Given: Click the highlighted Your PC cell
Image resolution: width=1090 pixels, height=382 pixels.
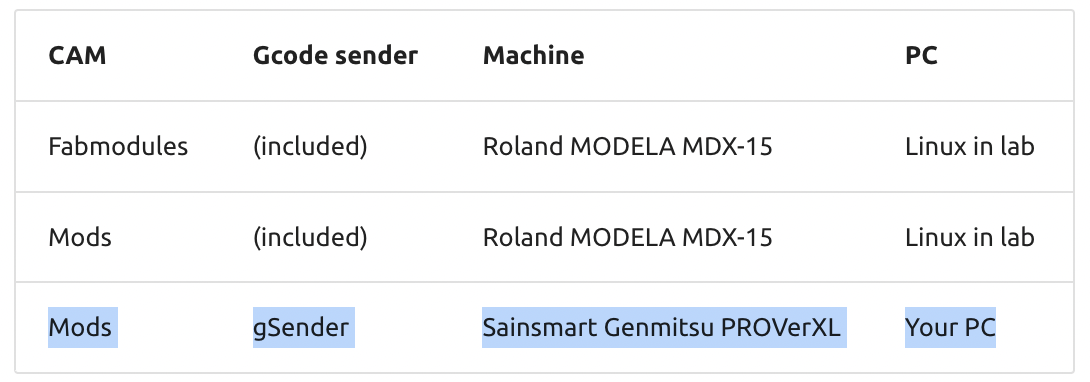Looking at the screenshot, I should pyautogui.click(x=950, y=327).
